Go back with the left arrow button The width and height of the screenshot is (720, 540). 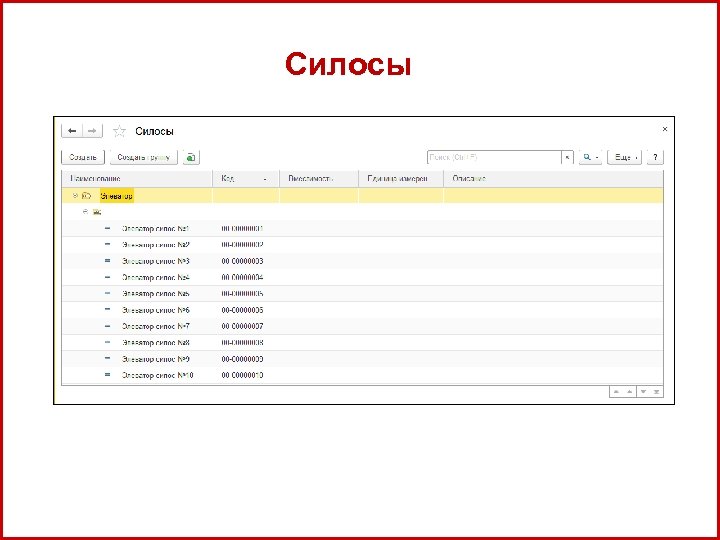(72, 131)
